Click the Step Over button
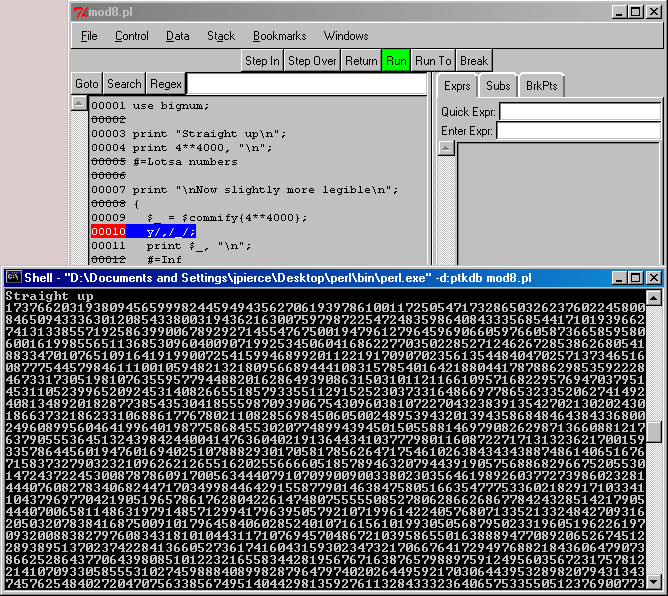This screenshot has height=596, width=668. coord(312,61)
